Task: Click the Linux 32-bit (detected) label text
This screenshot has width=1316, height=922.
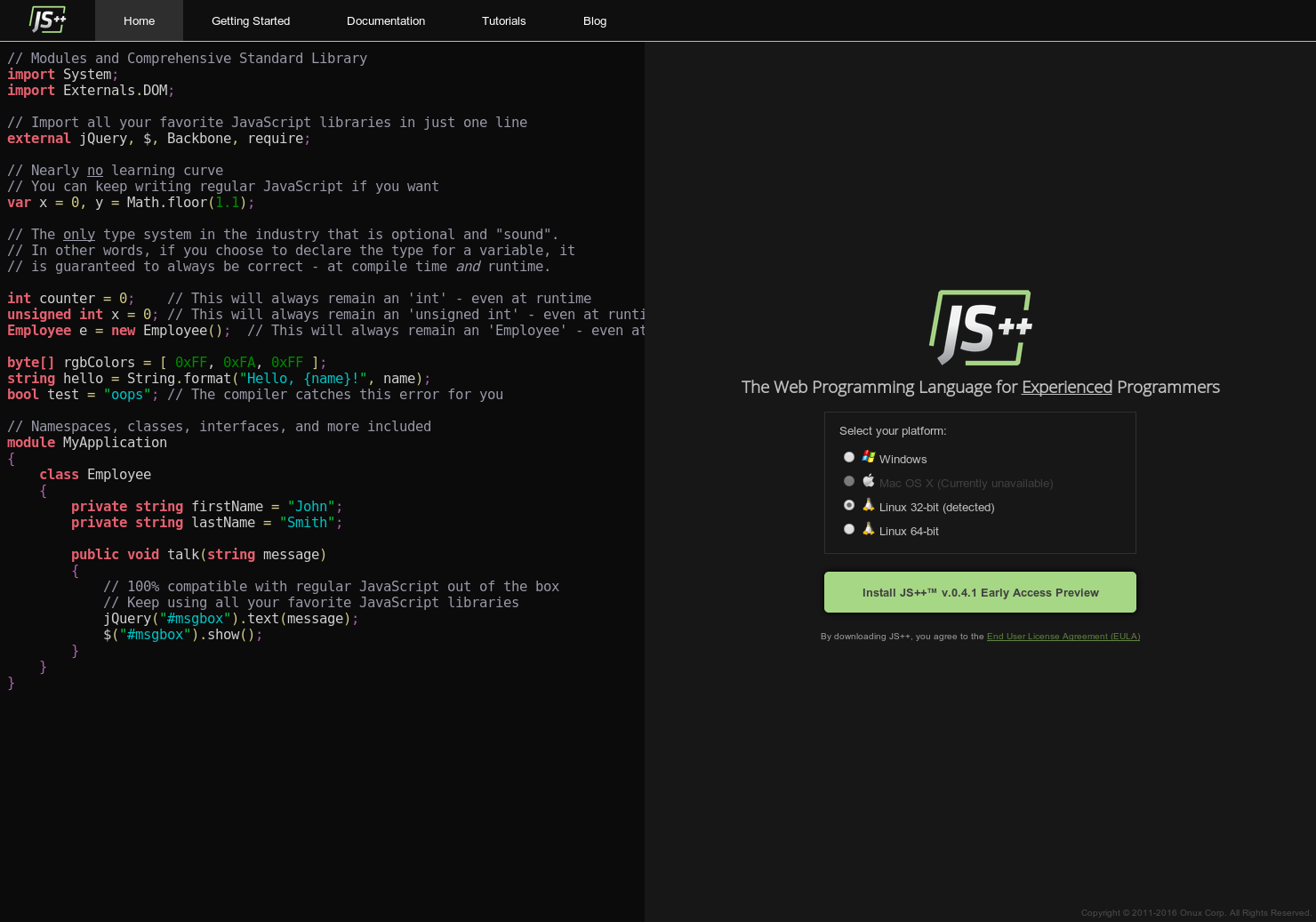Action: [936, 507]
